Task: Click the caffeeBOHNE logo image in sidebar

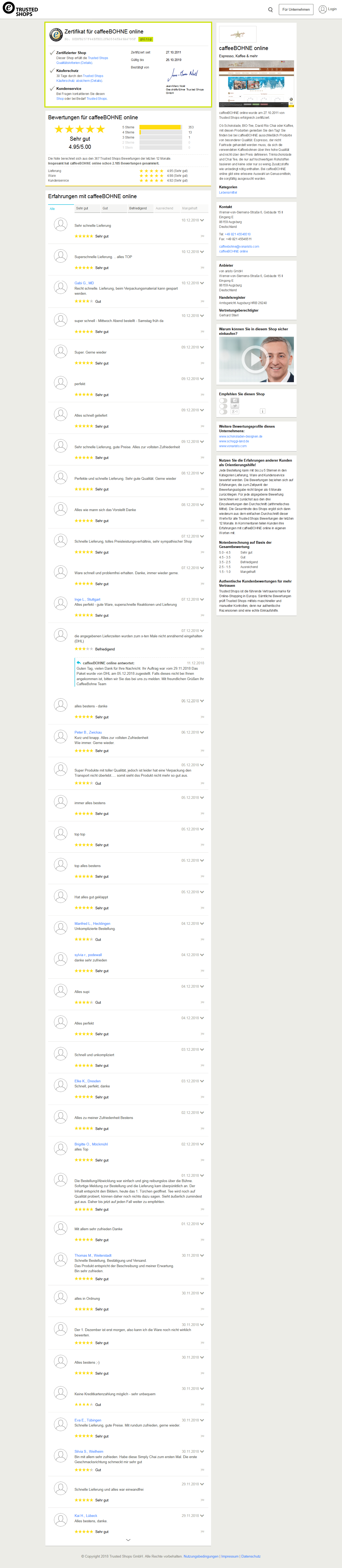Action: point(237,34)
